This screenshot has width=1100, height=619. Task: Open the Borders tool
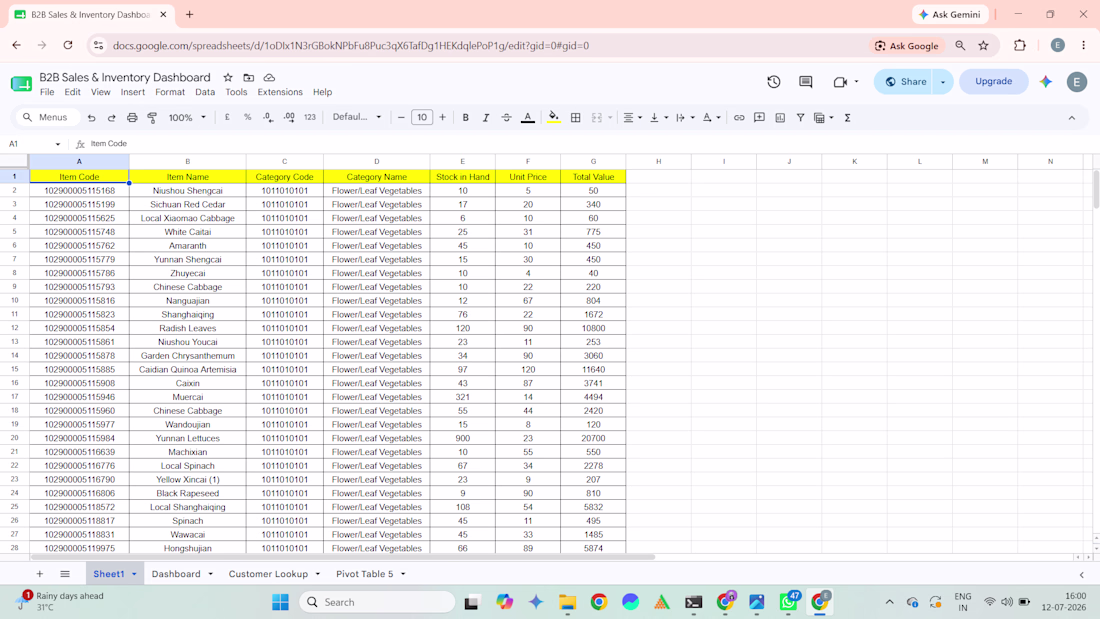pos(575,118)
